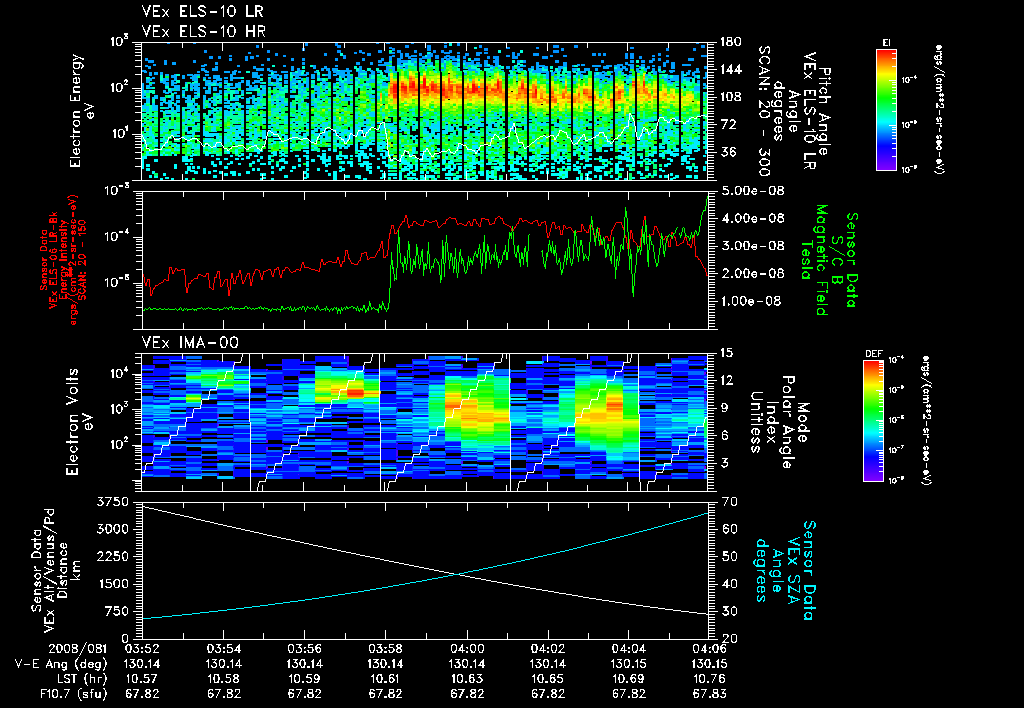Select the VEx ELS-10 HR title
The height and width of the screenshot is (708, 1024).
(x=204, y=31)
